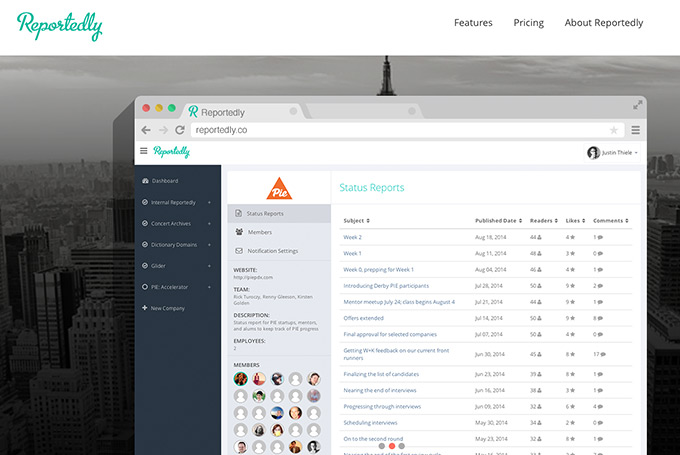Open 'Introducing Derby PIE participants' report
Viewport: 680px width, 455px height.
386,286
